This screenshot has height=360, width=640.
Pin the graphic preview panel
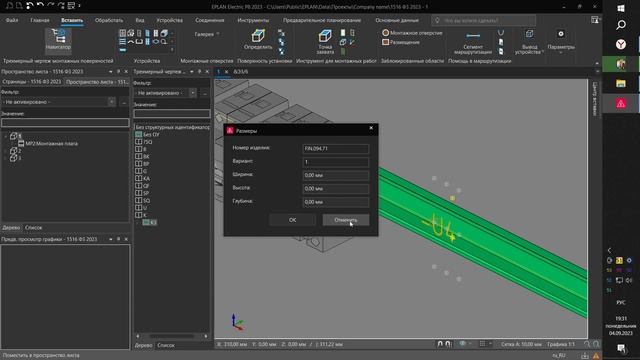[x=118, y=239]
